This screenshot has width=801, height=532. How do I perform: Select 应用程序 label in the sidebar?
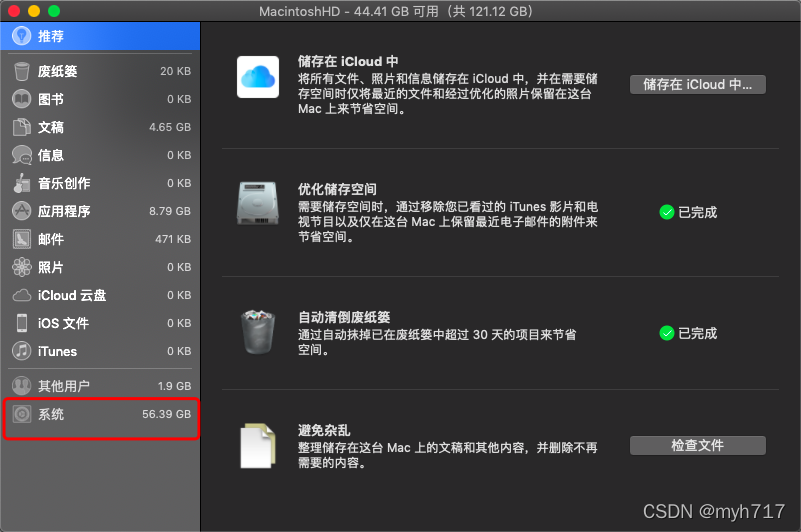point(64,211)
